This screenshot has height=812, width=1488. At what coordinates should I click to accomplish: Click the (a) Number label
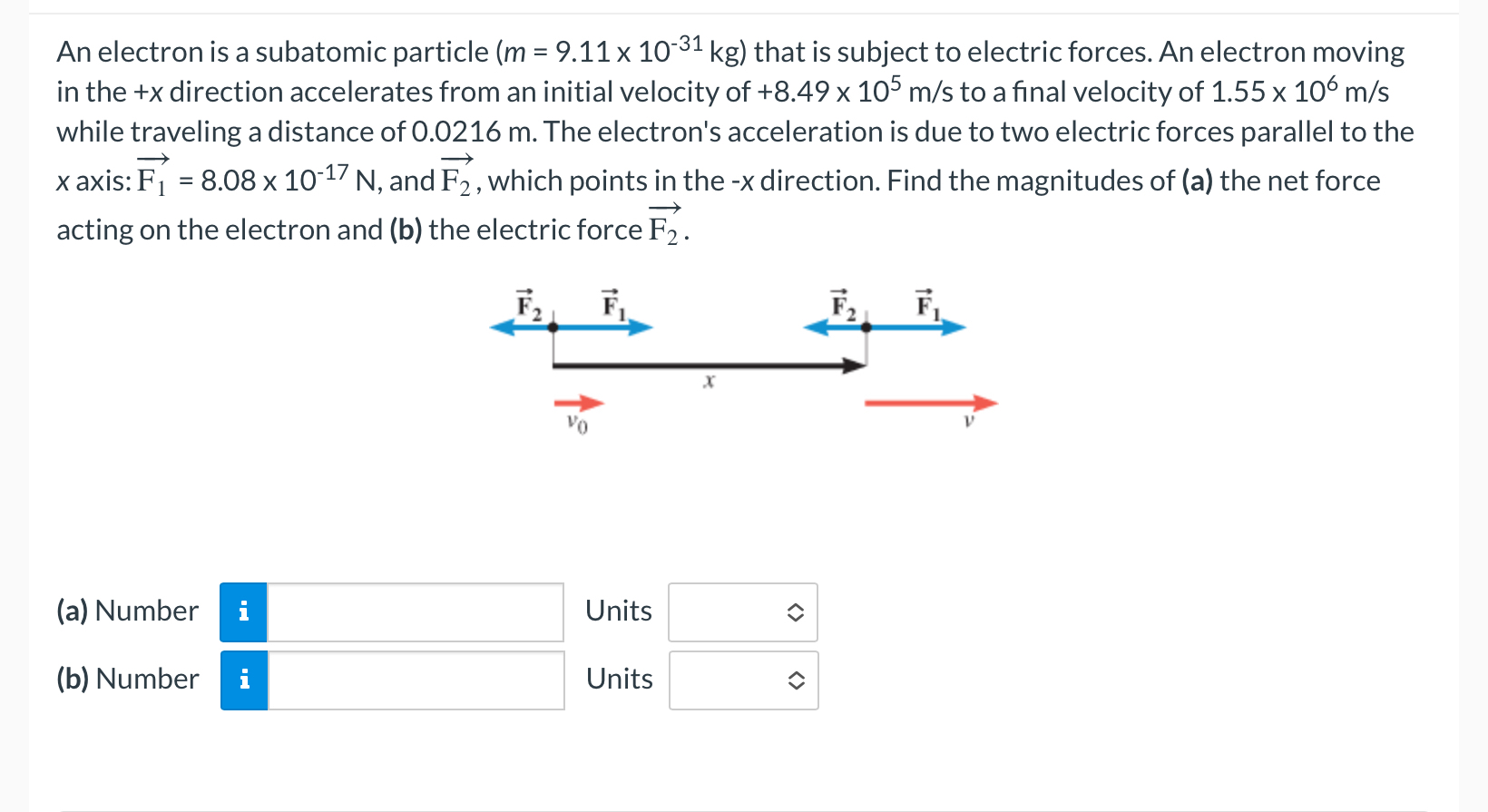click(x=127, y=611)
